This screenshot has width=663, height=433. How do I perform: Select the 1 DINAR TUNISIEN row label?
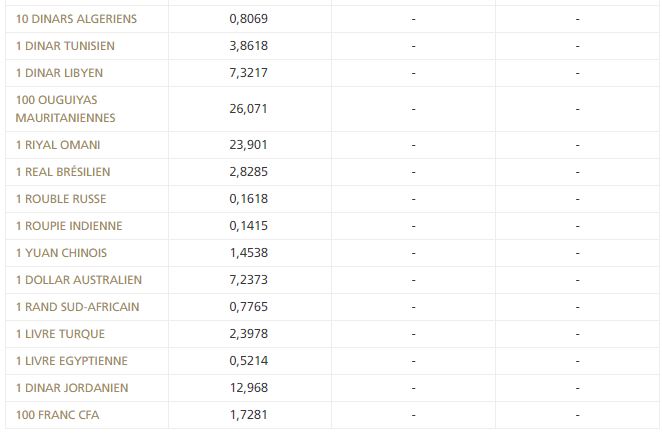click(x=65, y=46)
